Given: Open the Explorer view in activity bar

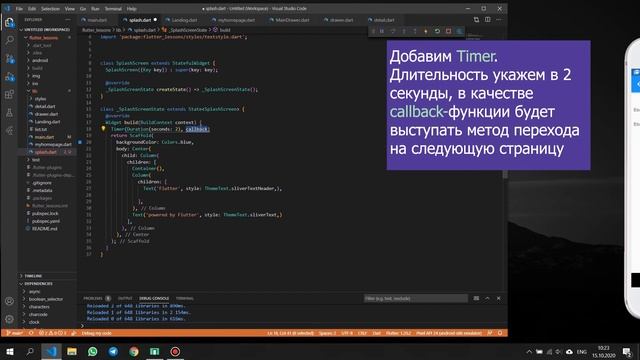Looking at the screenshot, I should [x=9, y=22].
